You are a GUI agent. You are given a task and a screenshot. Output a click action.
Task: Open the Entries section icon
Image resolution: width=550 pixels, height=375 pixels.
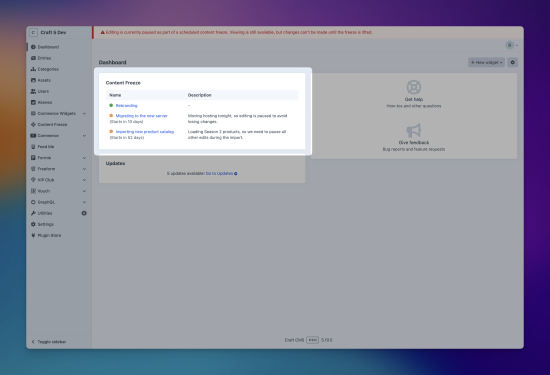(33, 58)
